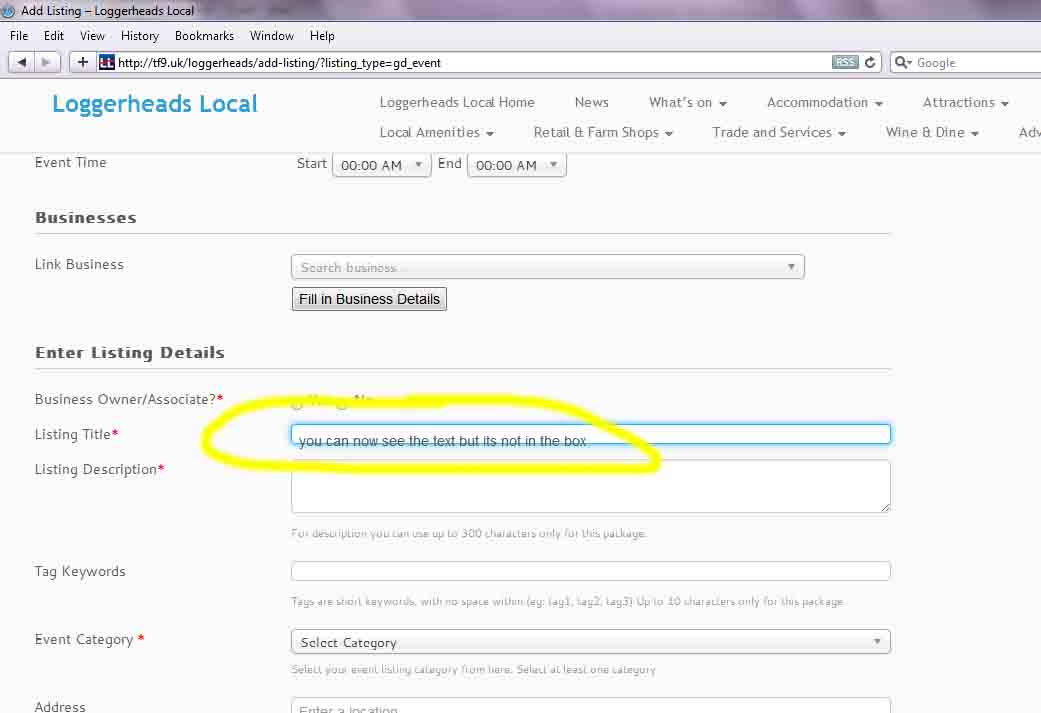
Task: Expand the What's on navigation menu
Action: [687, 102]
